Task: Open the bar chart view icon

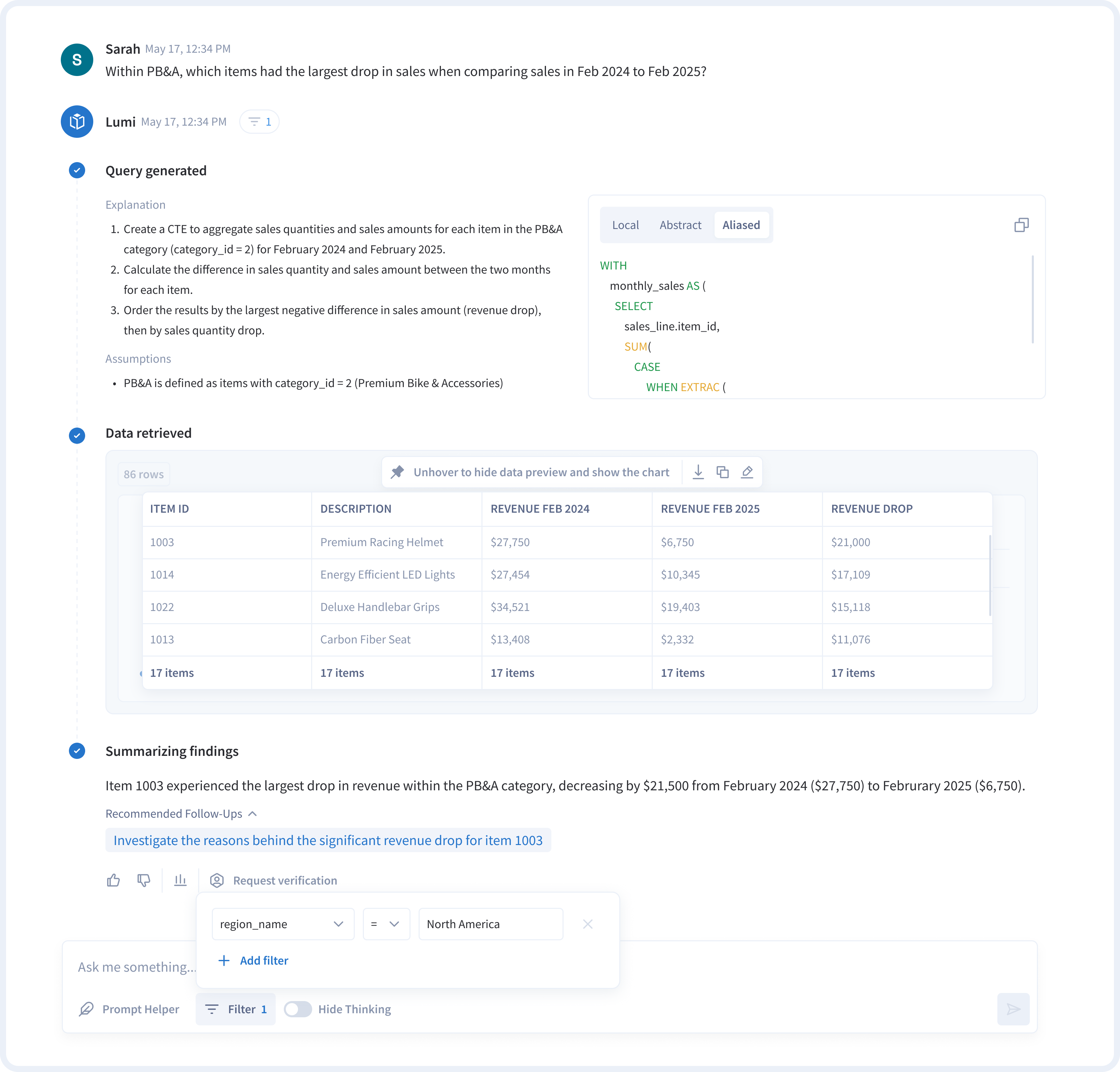Action: tap(180, 880)
